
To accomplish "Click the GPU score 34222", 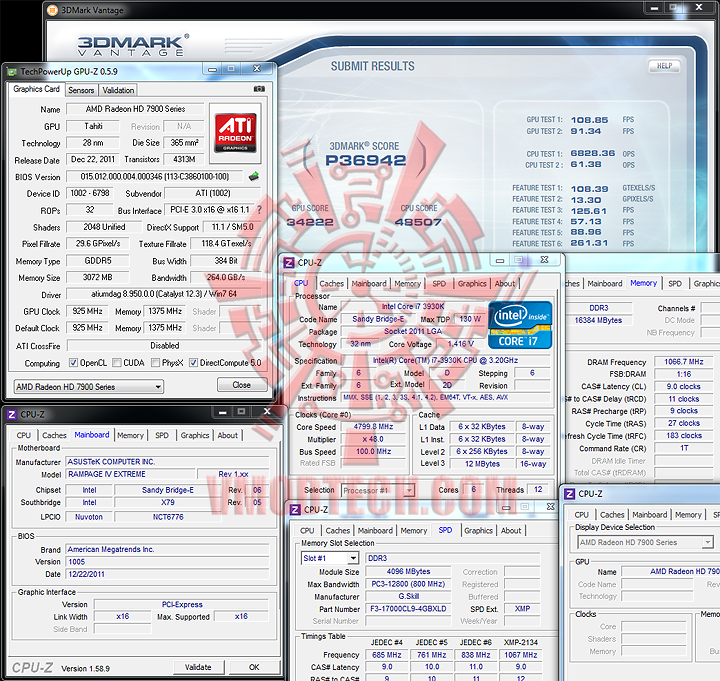I will coord(310,222).
